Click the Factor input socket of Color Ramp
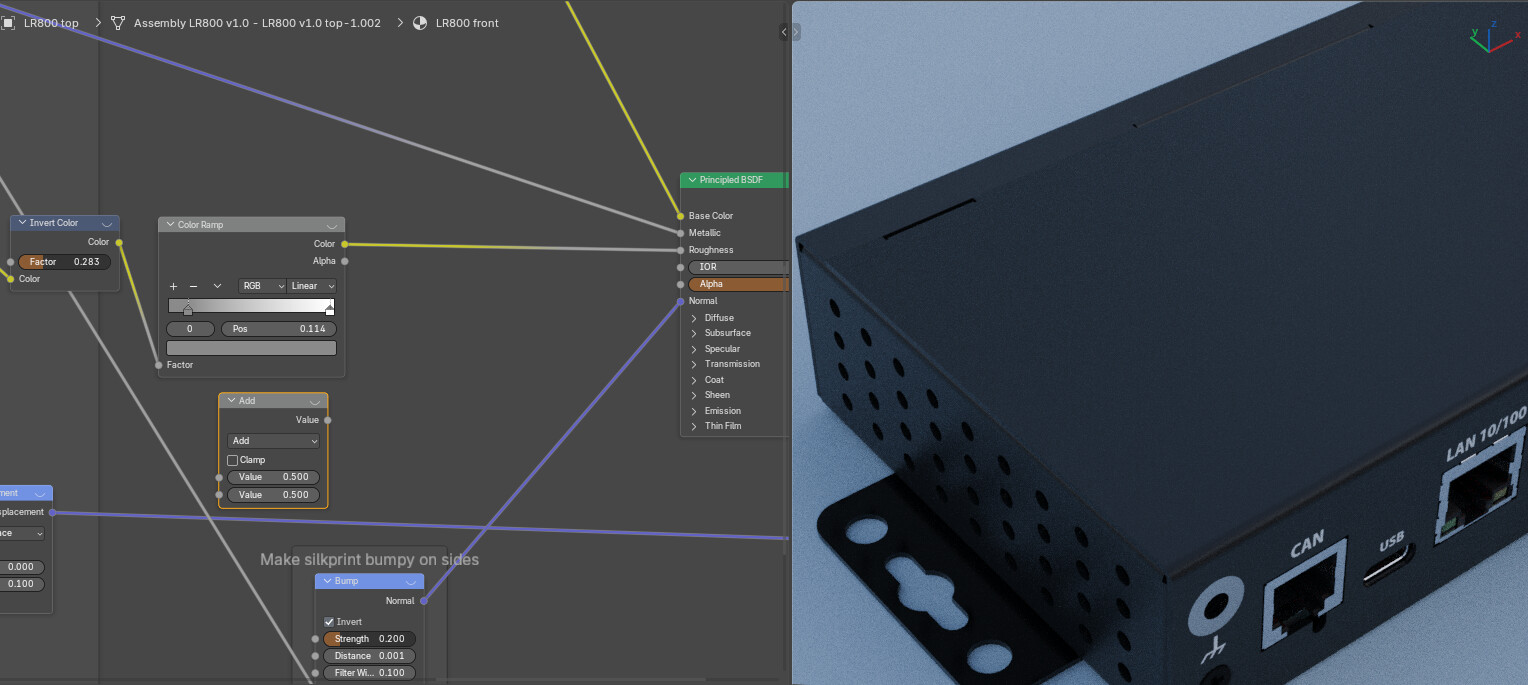 click(x=158, y=365)
